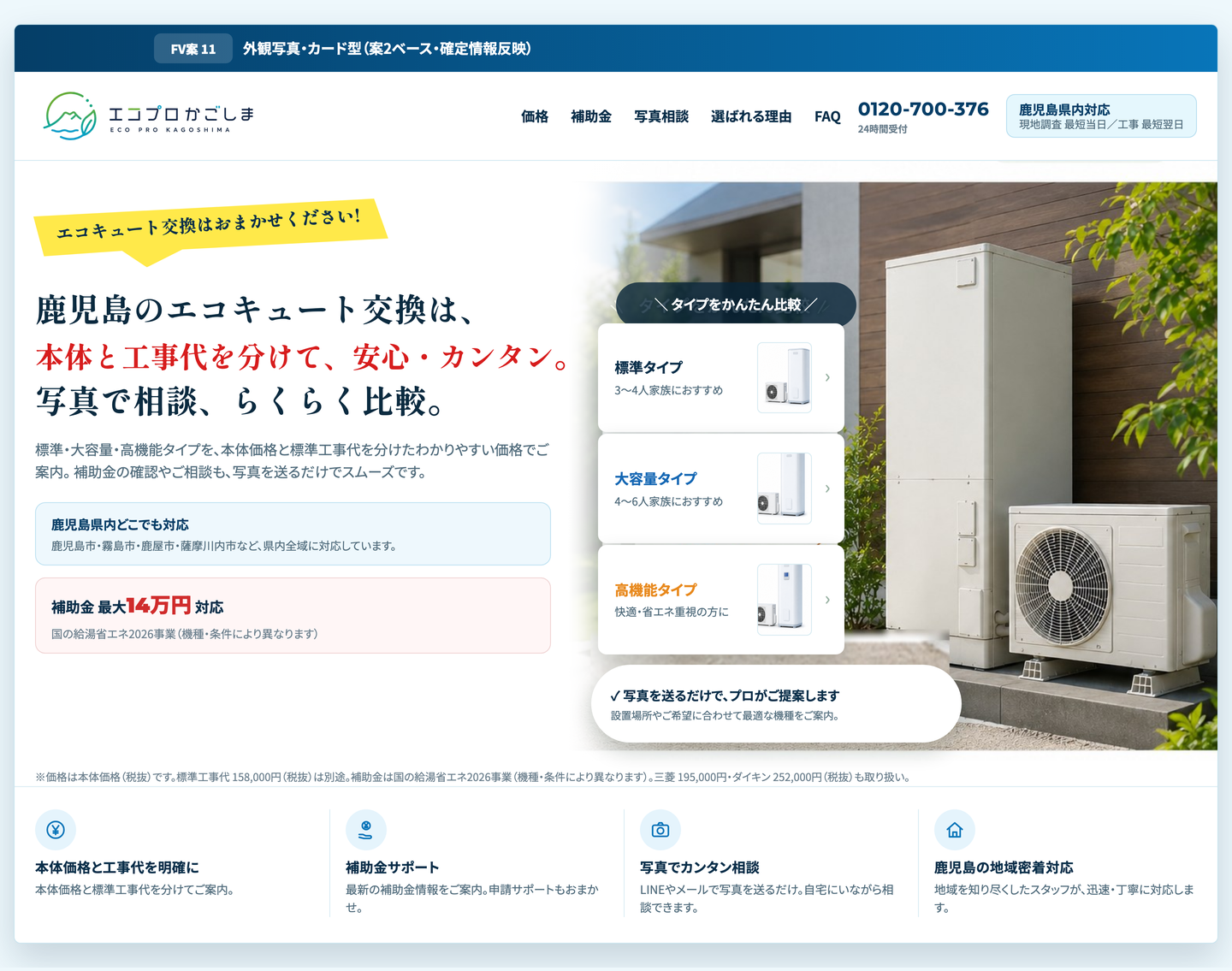The width and height of the screenshot is (1232, 971).
Task: Click the chevron on the 高機能タイプ card
Action: tap(827, 600)
